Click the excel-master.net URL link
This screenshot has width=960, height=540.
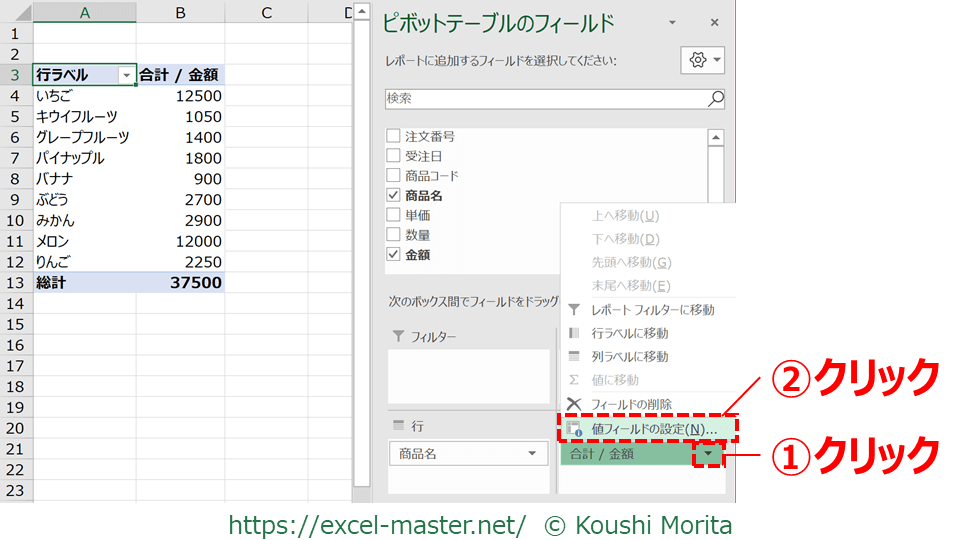coord(377,524)
